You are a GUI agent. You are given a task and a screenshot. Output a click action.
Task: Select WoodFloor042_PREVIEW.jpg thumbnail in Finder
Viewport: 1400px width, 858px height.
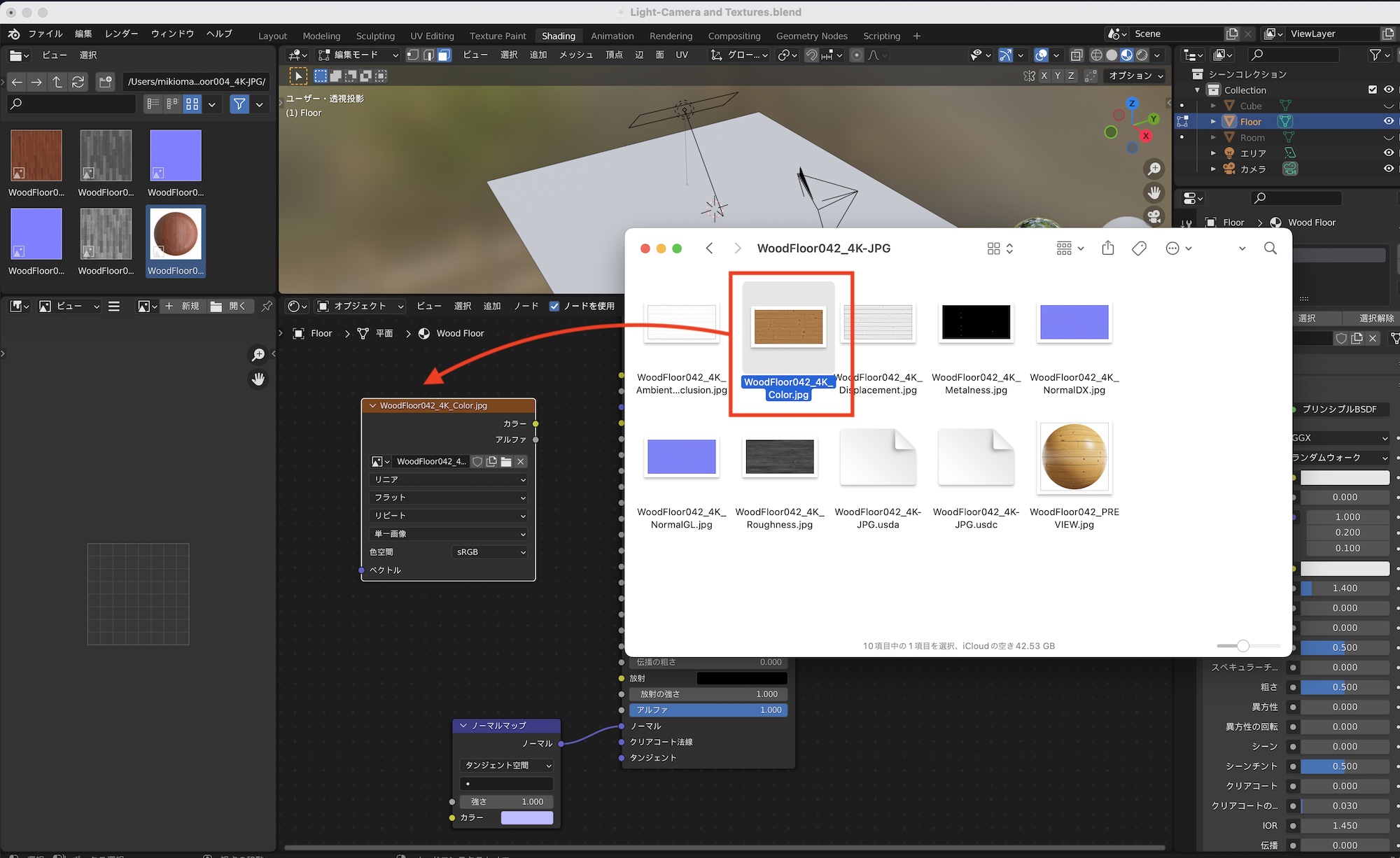point(1074,458)
